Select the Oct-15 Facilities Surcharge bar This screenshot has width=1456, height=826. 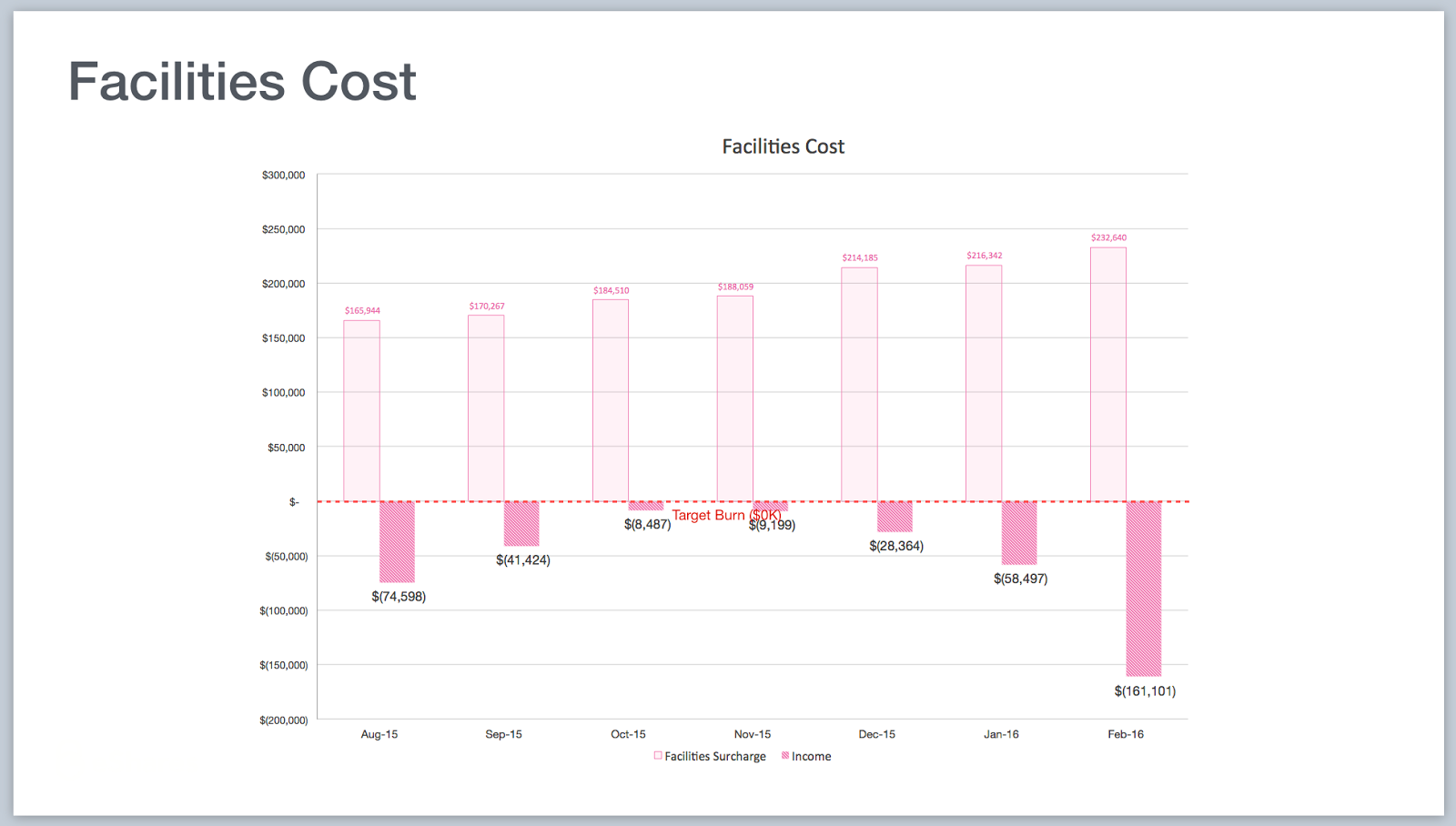pyautogui.click(x=610, y=400)
